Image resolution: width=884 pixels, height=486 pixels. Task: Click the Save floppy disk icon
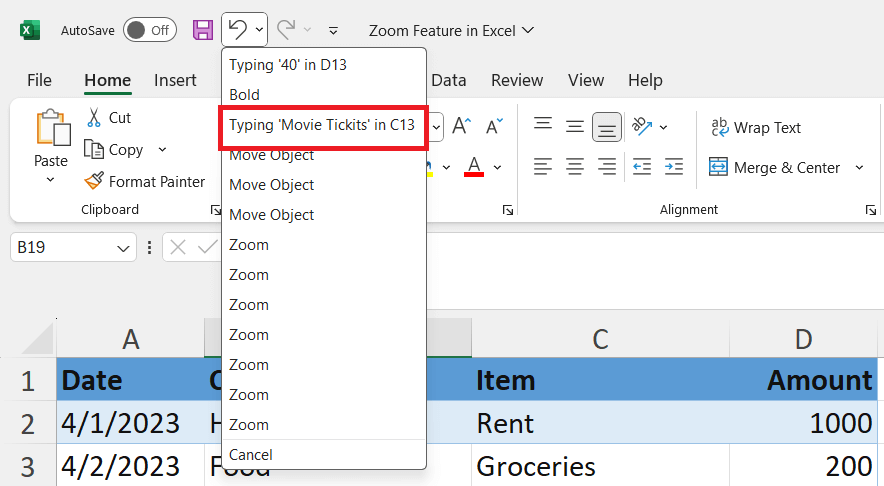coord(203,30)
